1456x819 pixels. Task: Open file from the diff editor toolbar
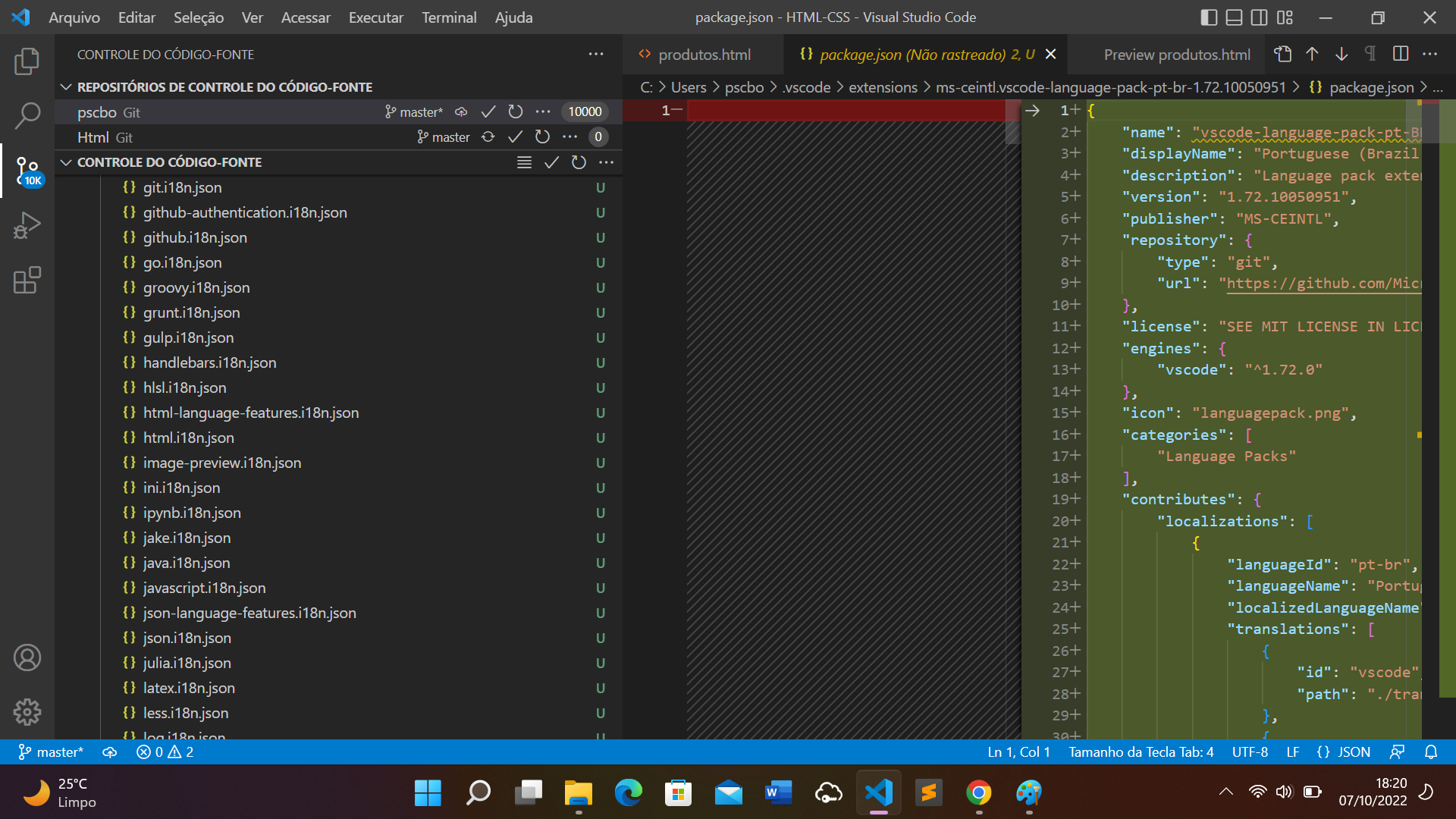[x=1282, y=54]
